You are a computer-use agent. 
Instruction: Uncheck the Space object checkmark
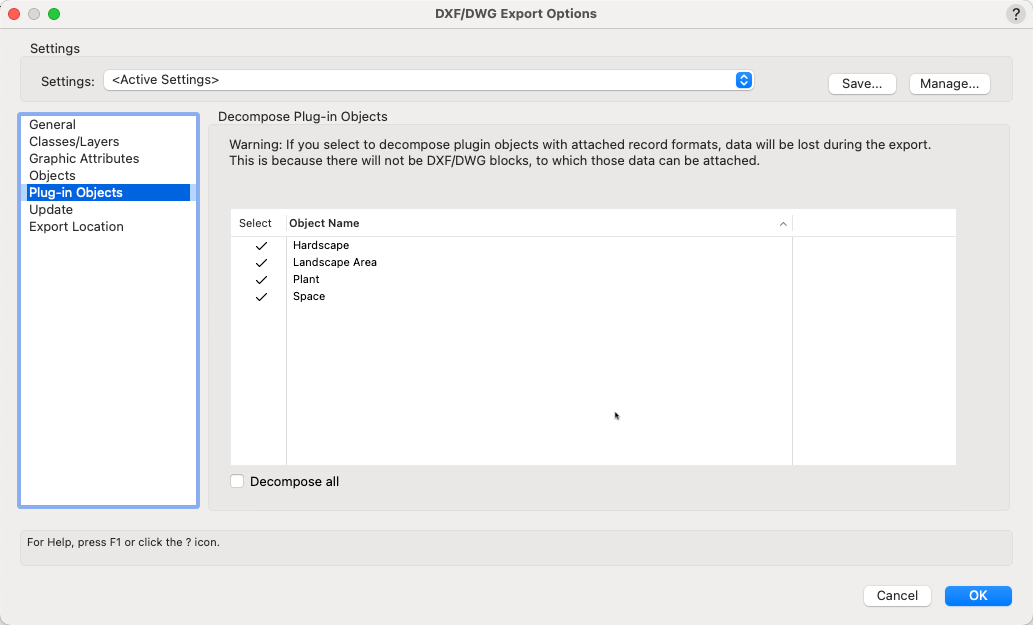pos(261,296)
